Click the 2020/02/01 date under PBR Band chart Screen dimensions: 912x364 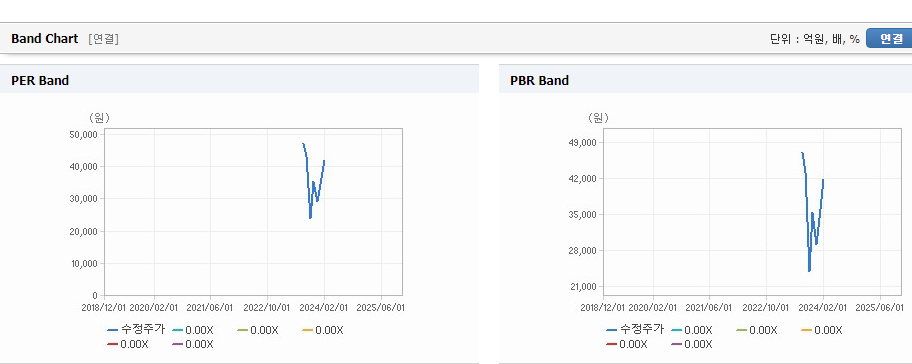tap(653, 307)
